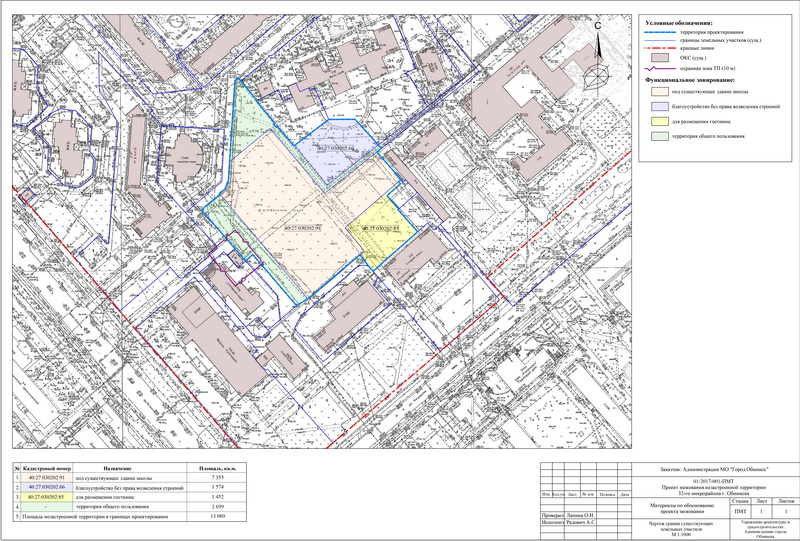Click table cell with cadastral number 40:27:030202:91

[x=45, y=479]
